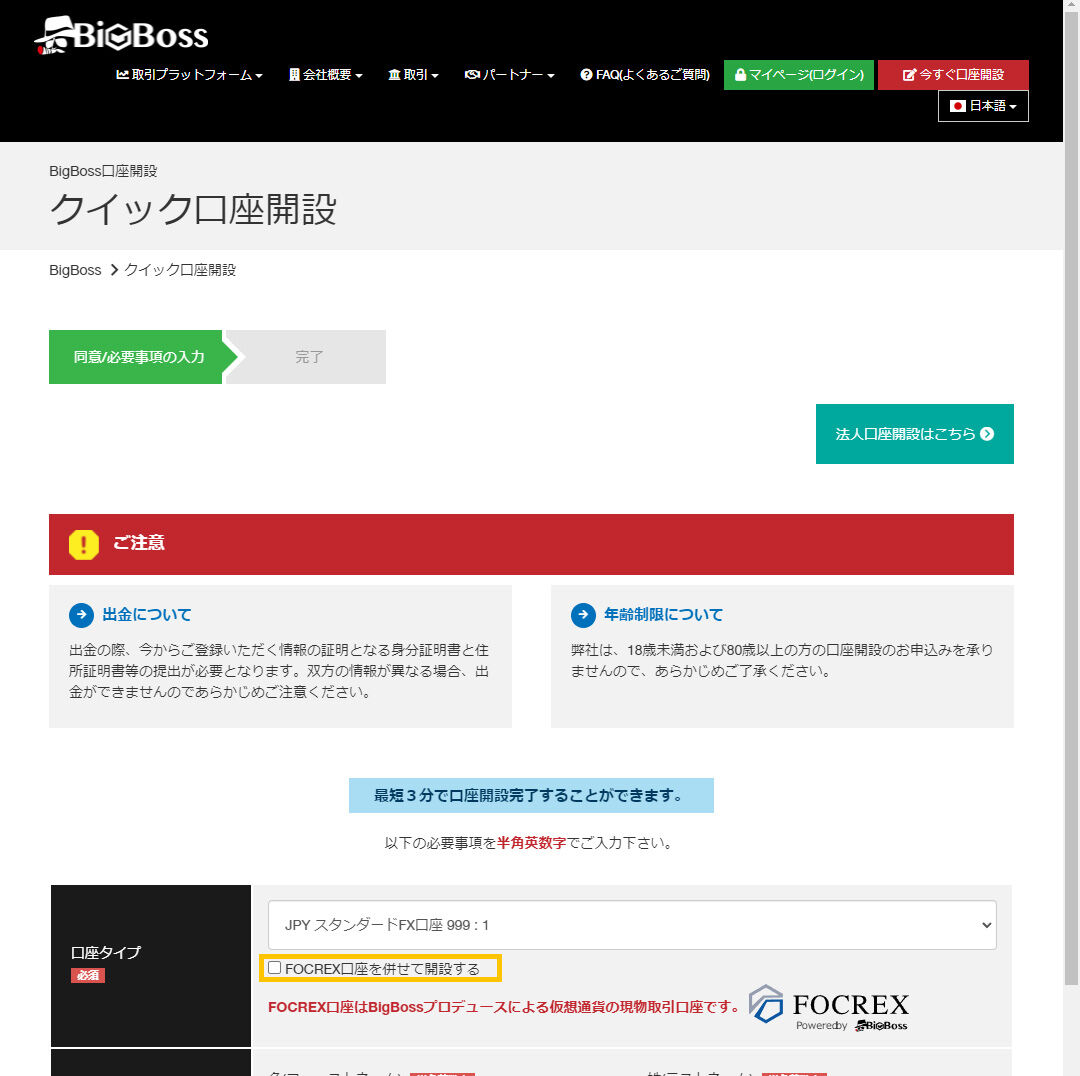Click 出金について heading
This screenshot has height=1076, width=1080.
click(x=147, y=614)
